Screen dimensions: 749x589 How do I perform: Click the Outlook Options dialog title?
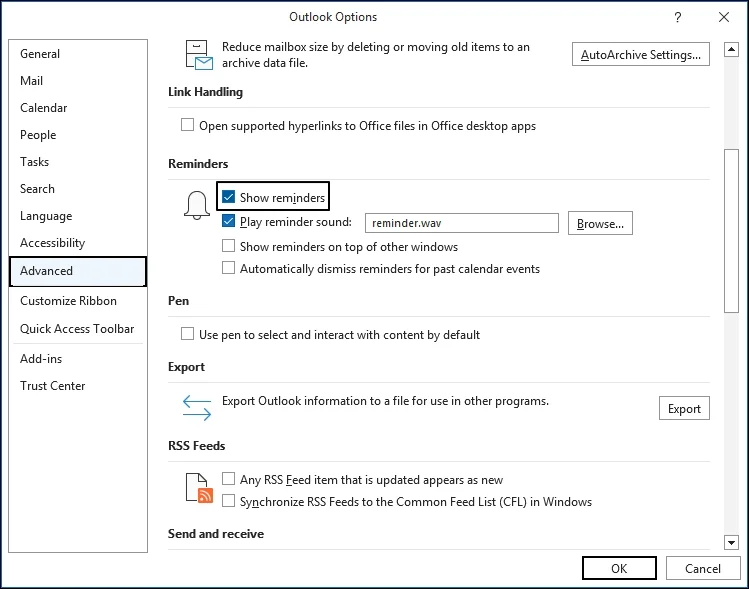[x=333, y=17]
